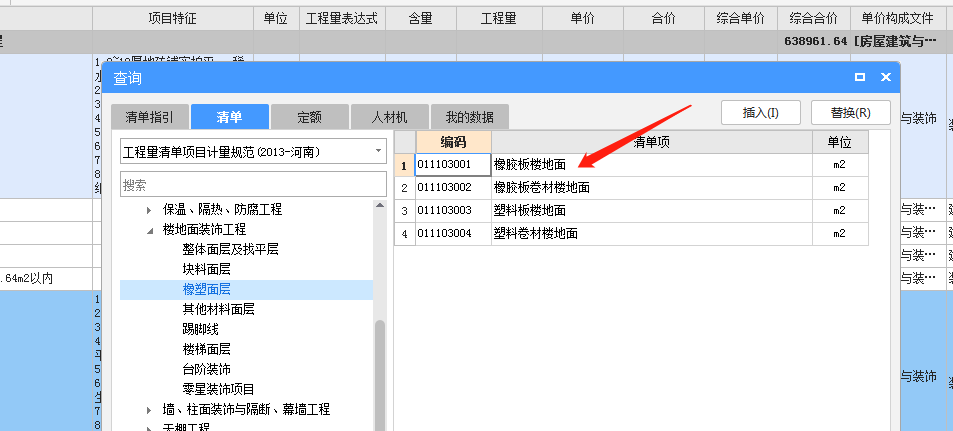
Task: Expand the 墙、柱面装饰与隔断、幕墙工程 node
Action: pyautogui.click(x=150, y=410)
